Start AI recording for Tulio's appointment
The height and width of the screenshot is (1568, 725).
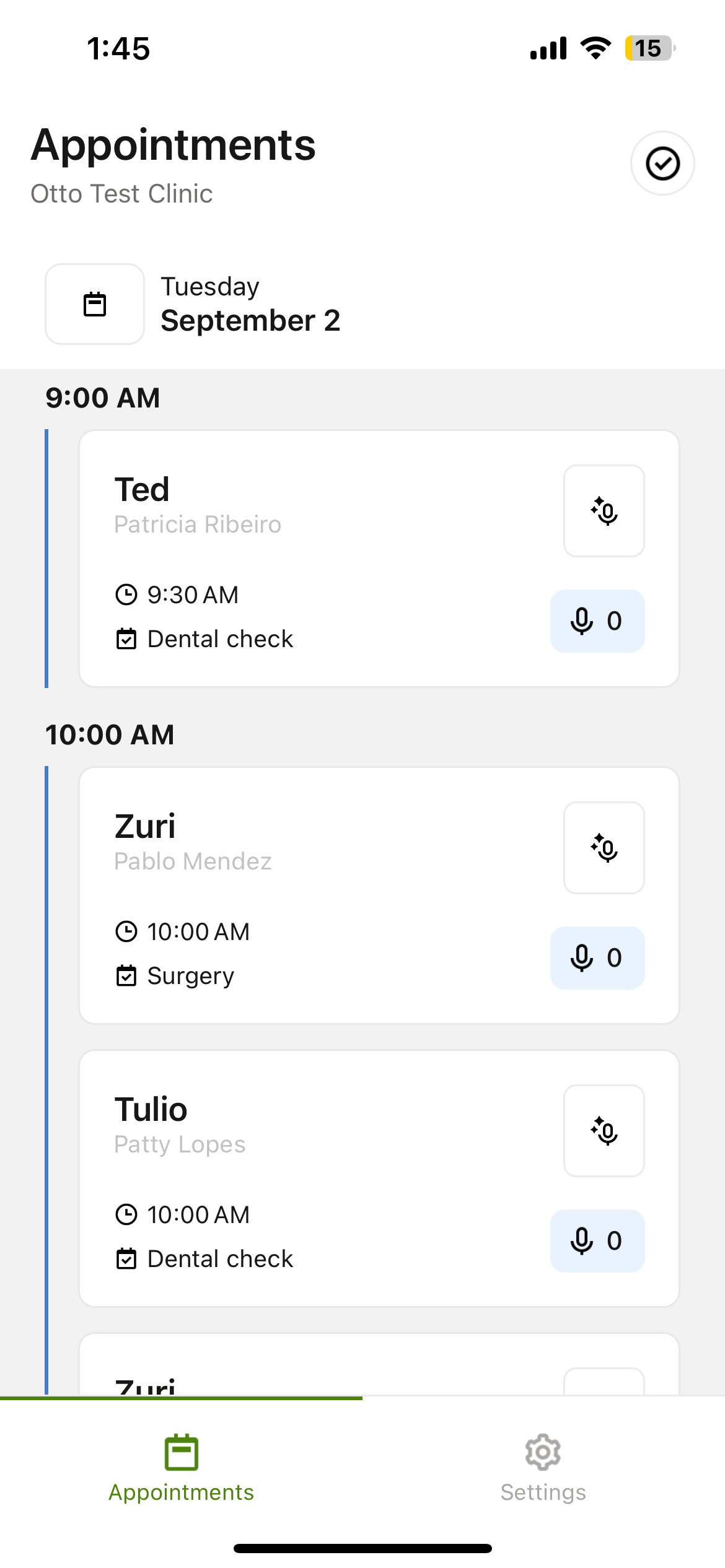tap(604, 1131)
